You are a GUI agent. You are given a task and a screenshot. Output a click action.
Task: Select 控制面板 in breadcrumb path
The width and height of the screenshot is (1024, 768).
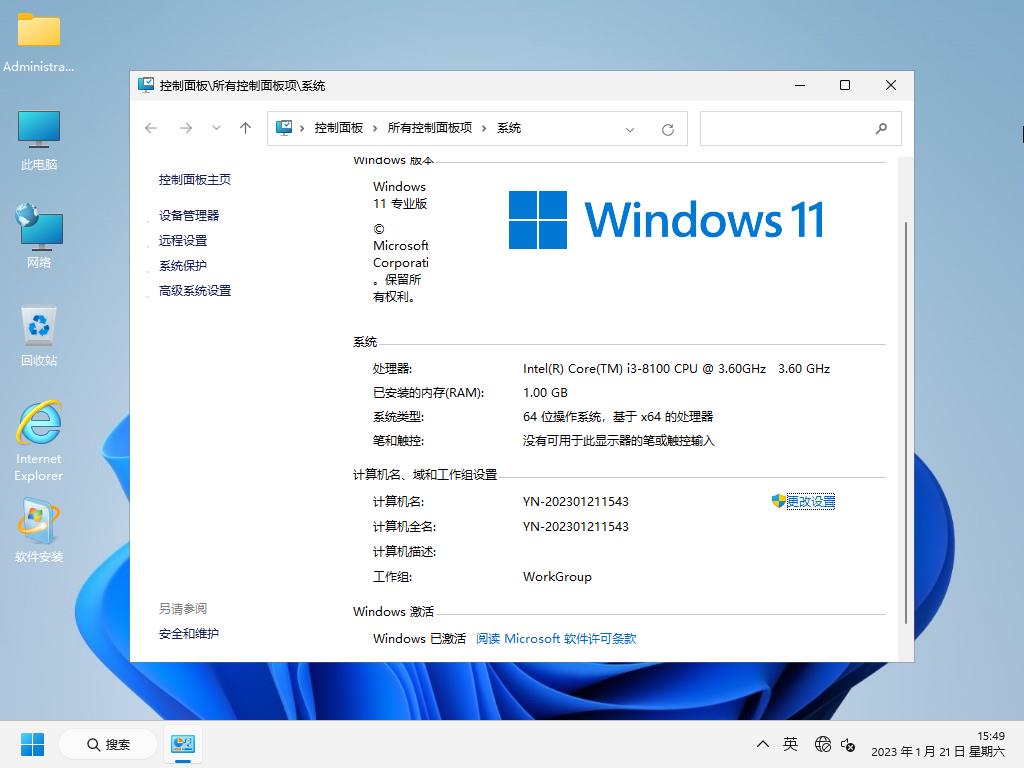[338, 128]
